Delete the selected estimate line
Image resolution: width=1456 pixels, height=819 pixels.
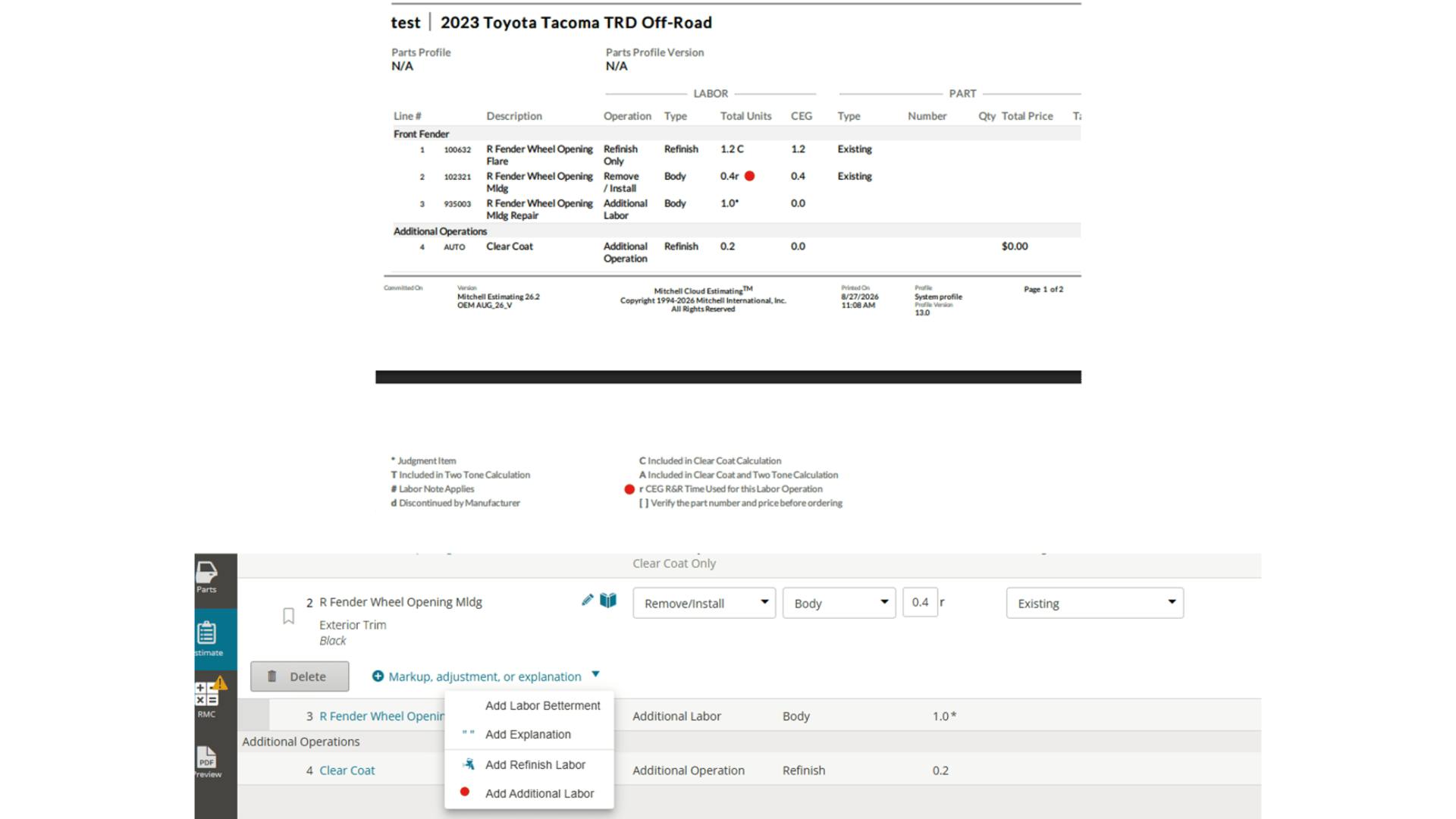[300, 676]
